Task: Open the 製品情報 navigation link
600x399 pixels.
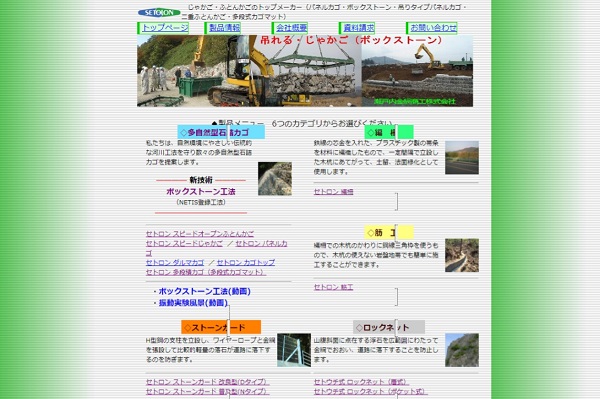Action: (x=225, y=28)
